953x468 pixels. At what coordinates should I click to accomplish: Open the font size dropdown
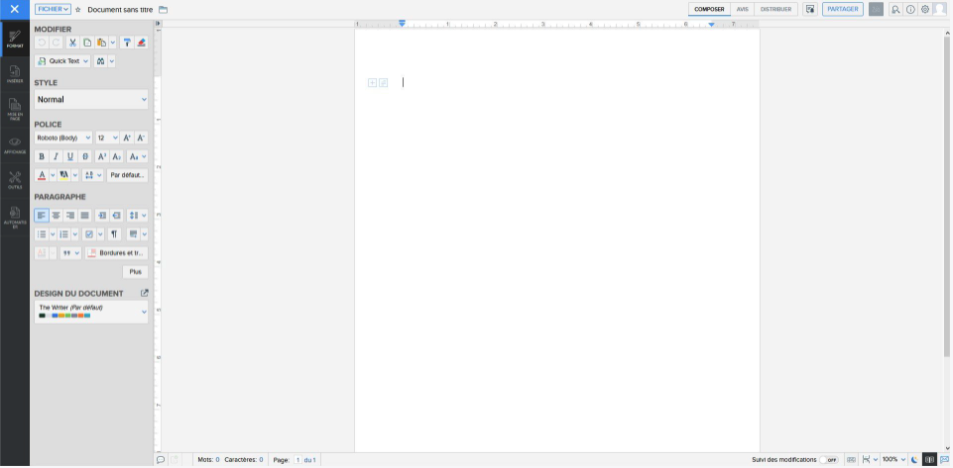point(107,137)
